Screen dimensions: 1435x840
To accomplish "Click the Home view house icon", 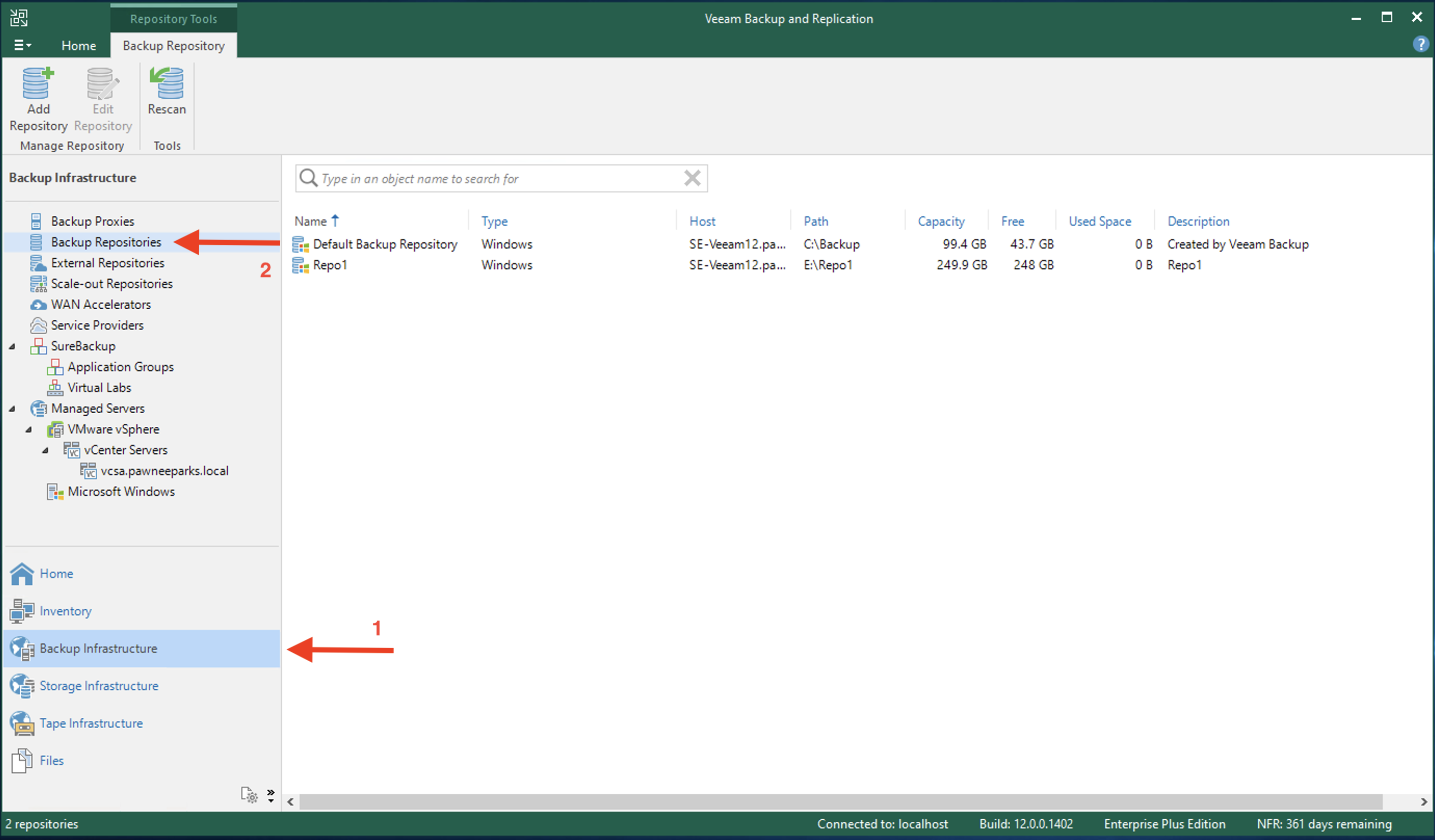I will (x=22, y=573).
